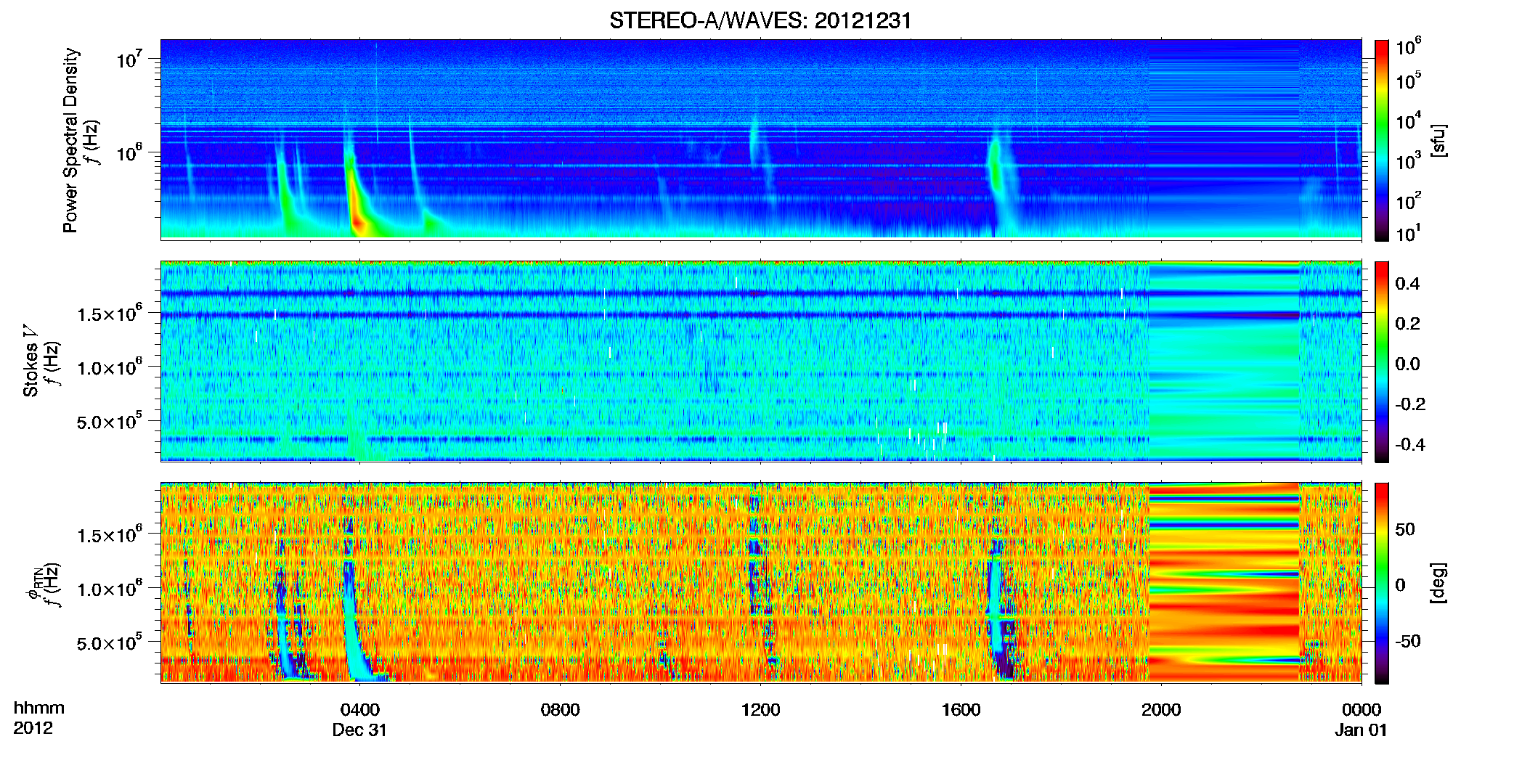Click the -0.4 label on the Stokes V colorbar
1522x784 pixels.
point(1410,444)
